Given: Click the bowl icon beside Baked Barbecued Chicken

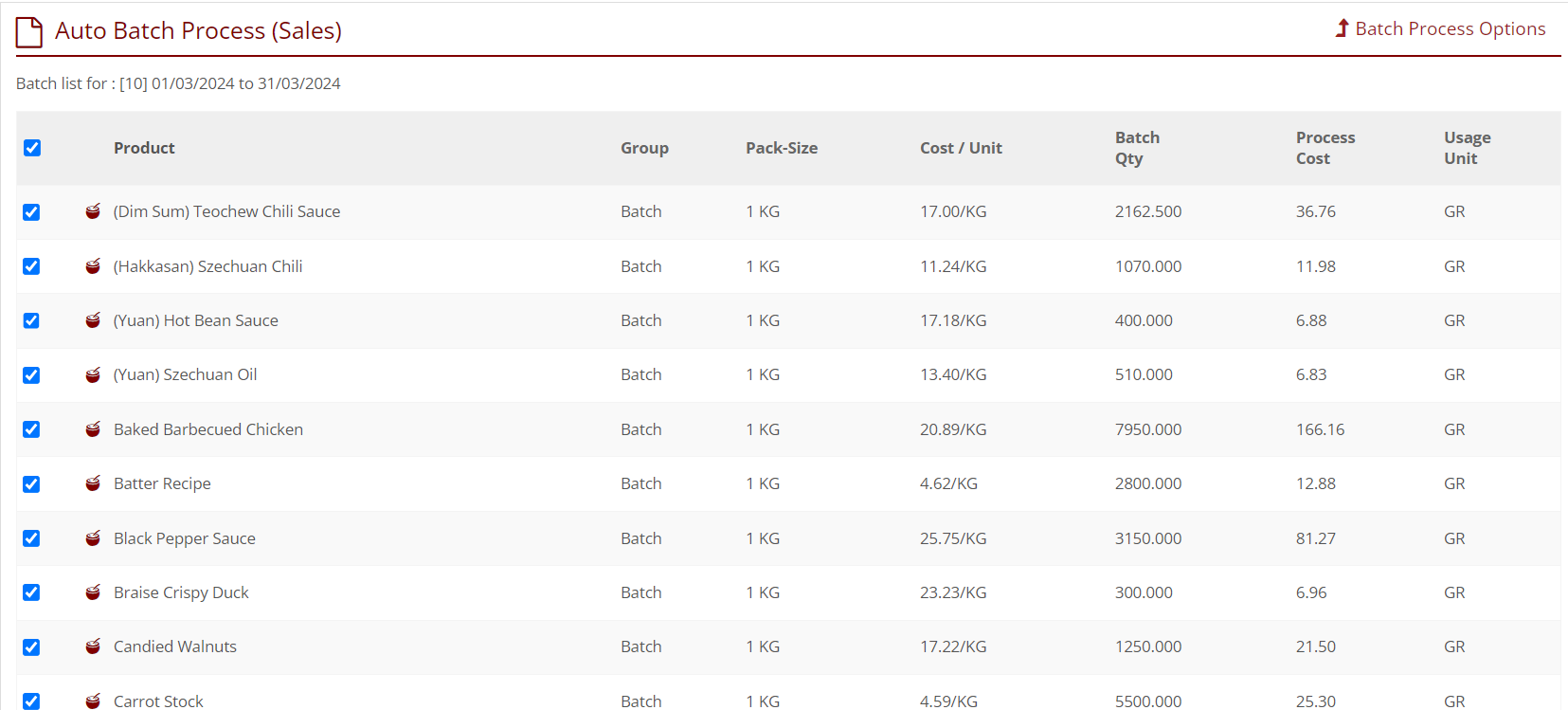Looking at the screenshot, I should click(93, 429).
